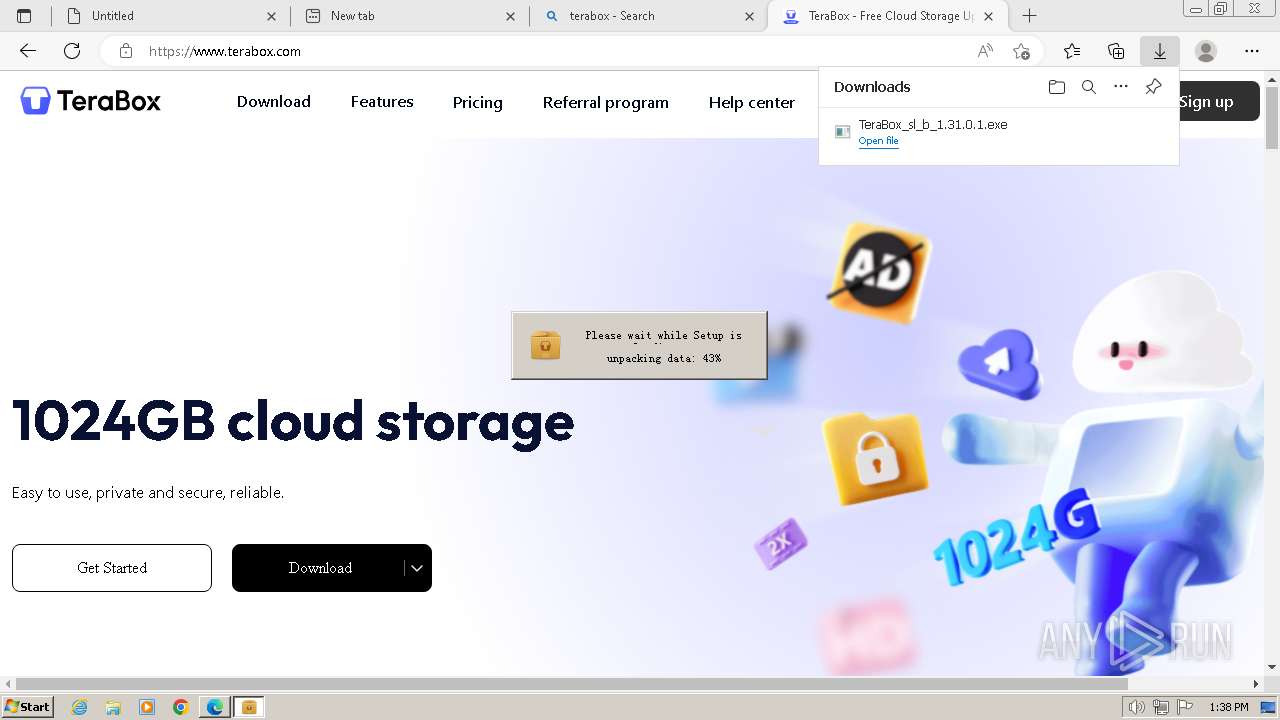Open more options in Downloads panel
This screenshot has height=720, width=1280.
tap(1121, 87)
